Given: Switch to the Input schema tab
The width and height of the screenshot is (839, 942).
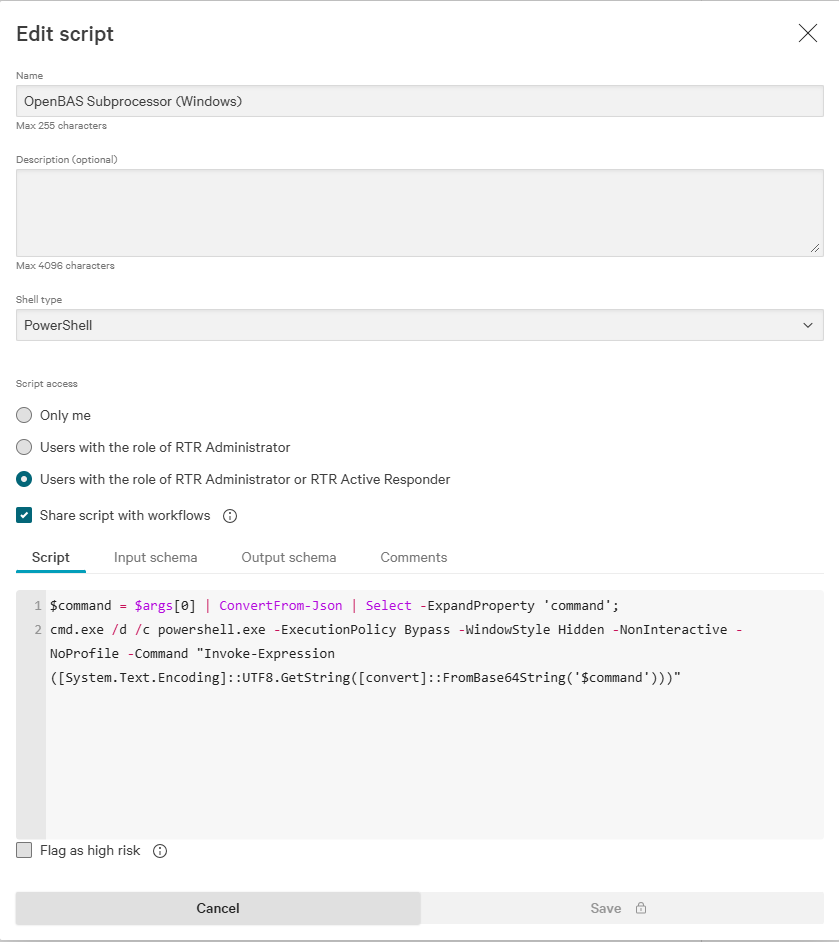Looking at the screenshot, I should (x=156, y=557).
